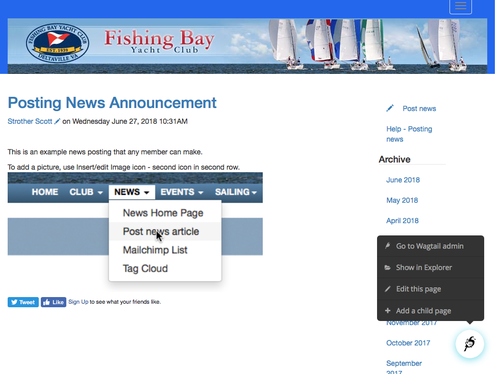The image size is (500, 374).
Task: Open the Posting News Announcement title link
Action: [x=112, y=103]
